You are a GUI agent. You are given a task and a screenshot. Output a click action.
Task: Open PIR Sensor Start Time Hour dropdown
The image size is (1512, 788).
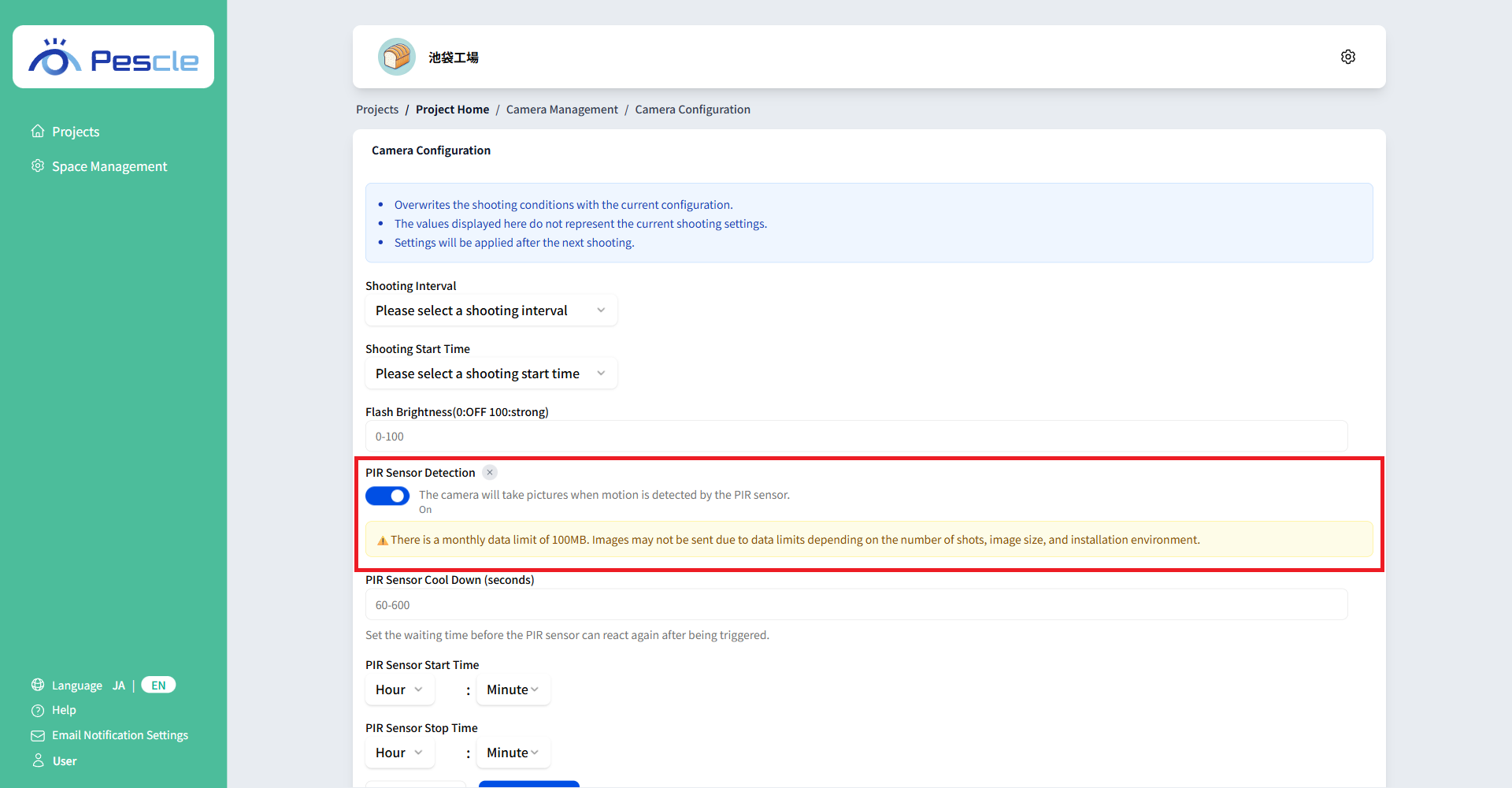tap(399, 689)
